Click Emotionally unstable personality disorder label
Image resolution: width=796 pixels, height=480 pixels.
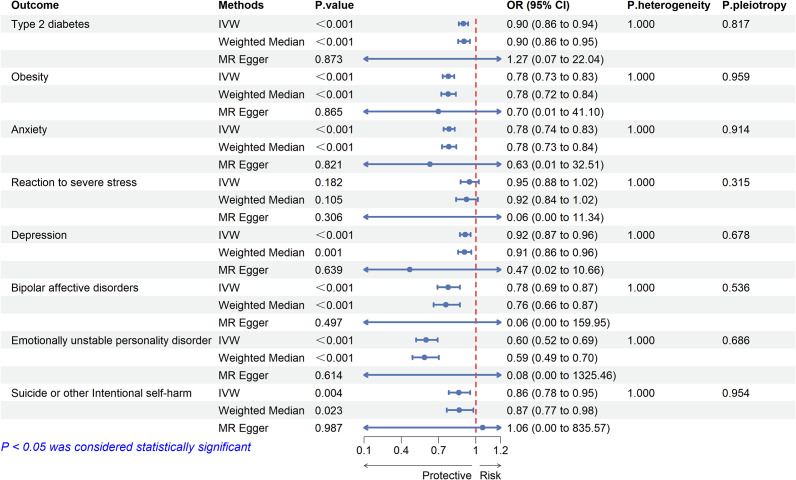pos(111,340)
